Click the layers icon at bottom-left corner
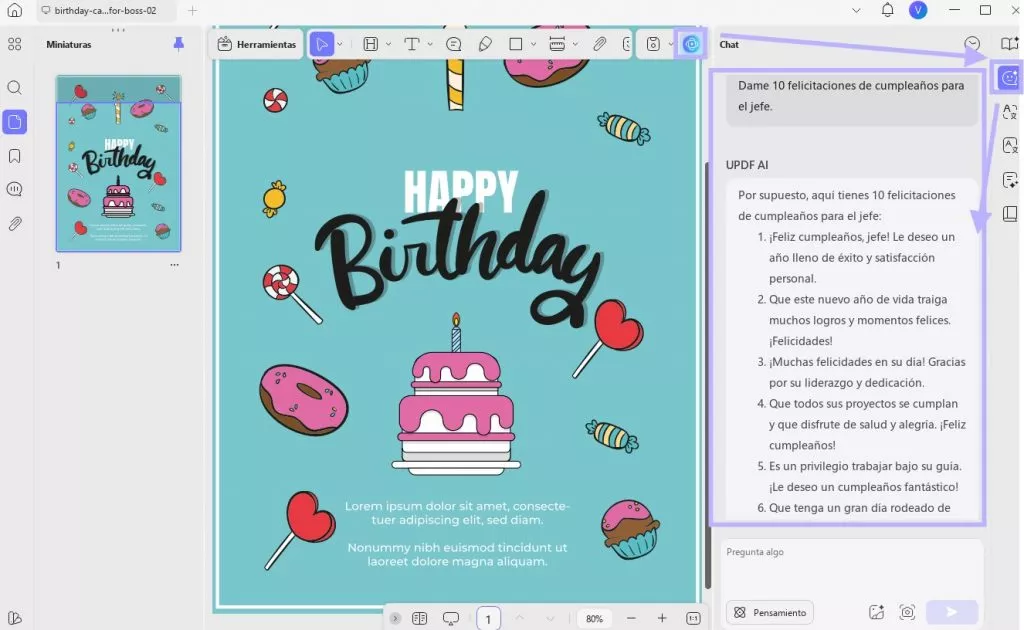 click(14, 618)
